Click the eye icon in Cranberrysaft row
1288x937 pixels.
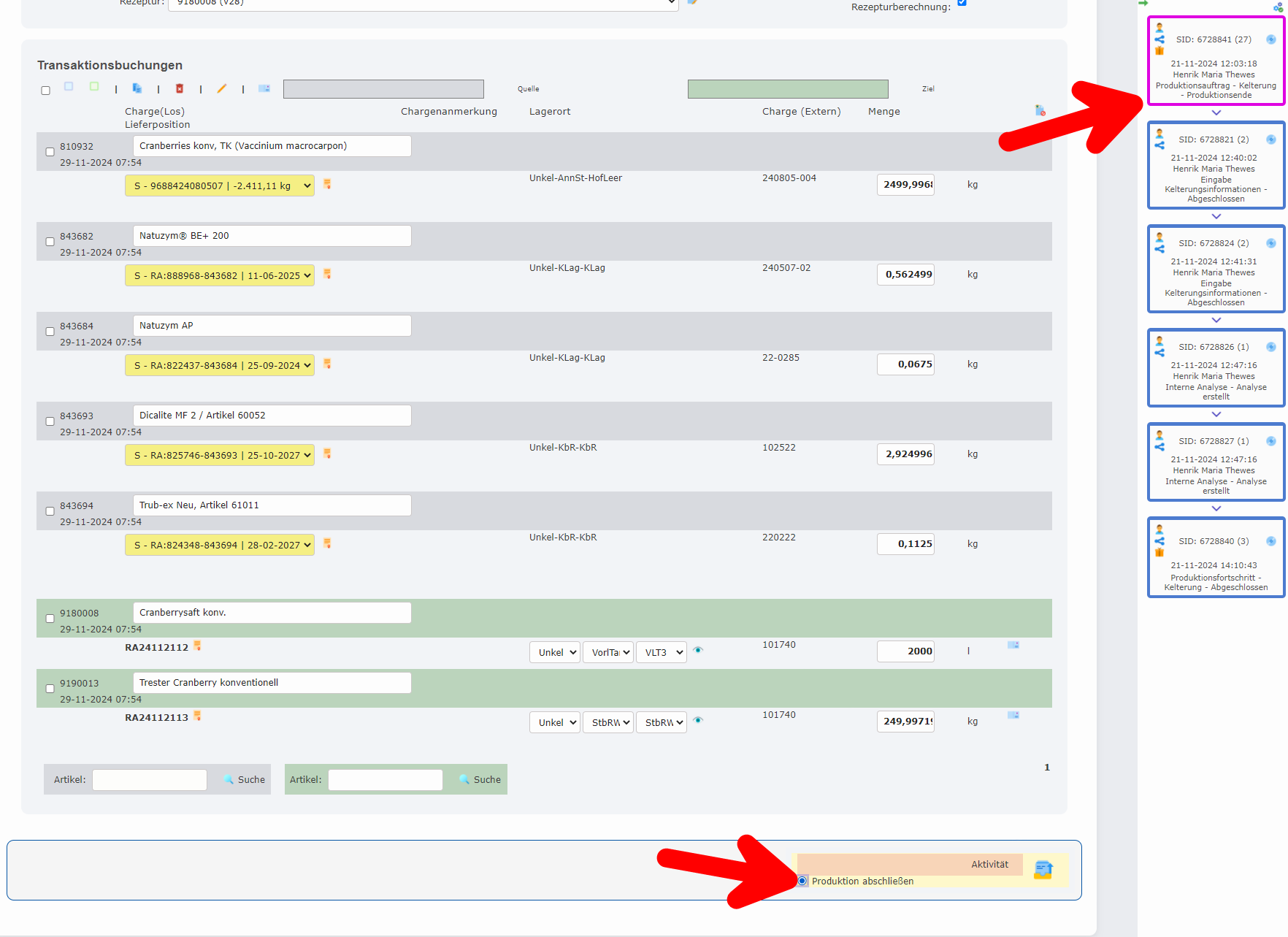coord(698,650)
